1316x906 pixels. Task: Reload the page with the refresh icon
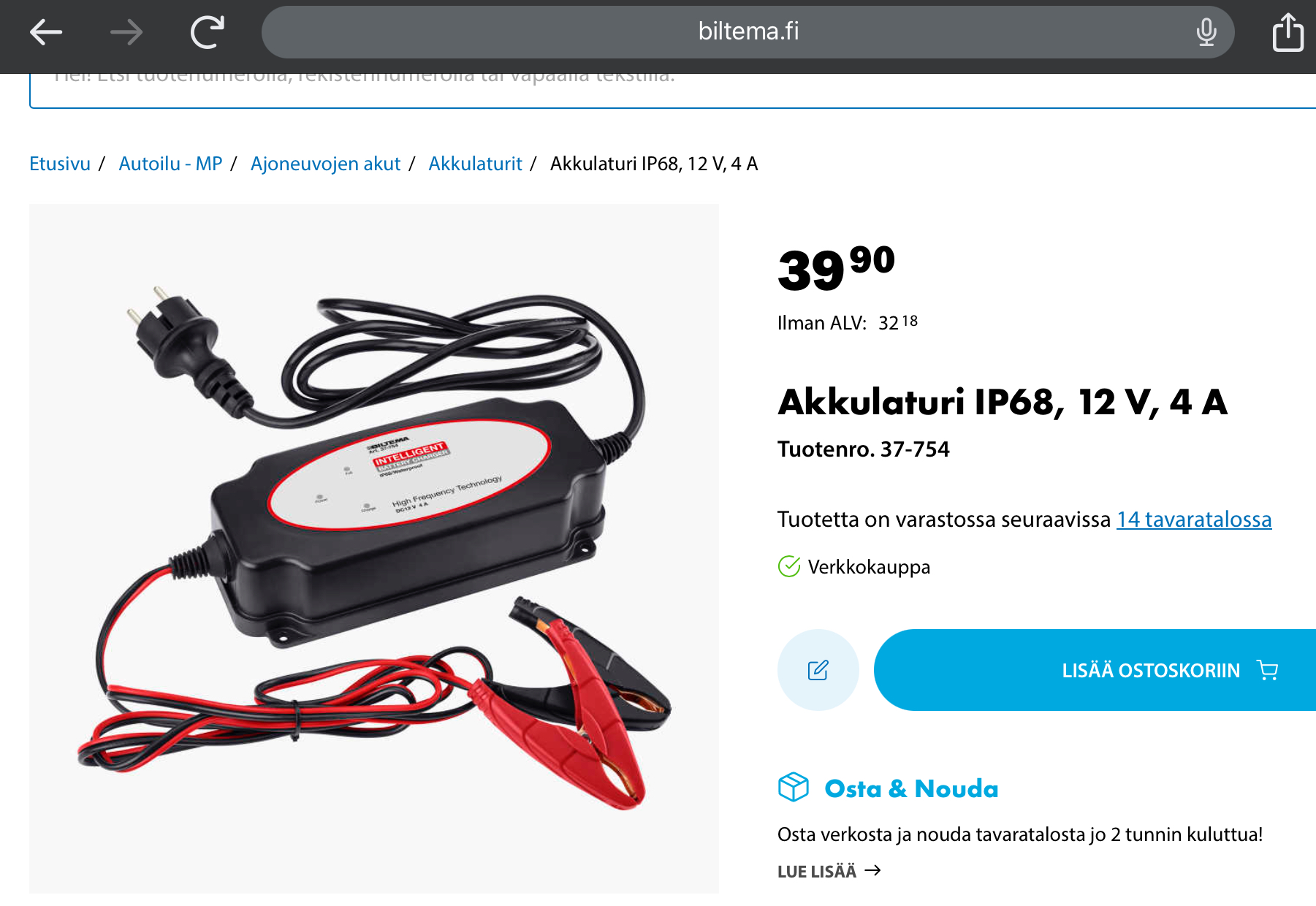point(208,32)
